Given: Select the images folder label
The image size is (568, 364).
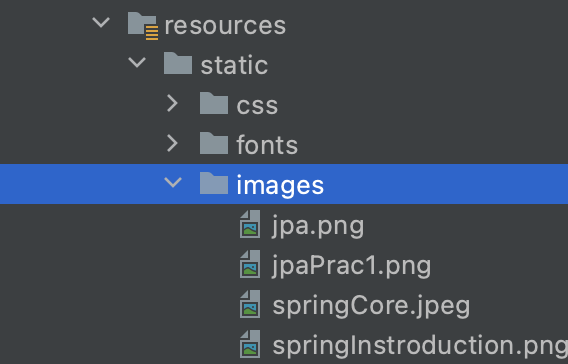Looking at the screenshot, I should (280, 186).
